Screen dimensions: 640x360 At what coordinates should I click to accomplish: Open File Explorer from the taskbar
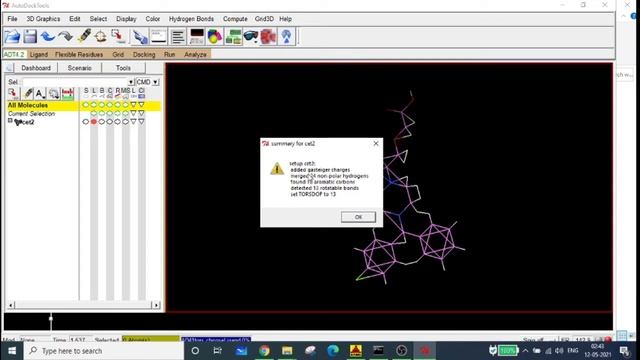tap(287, 351)
